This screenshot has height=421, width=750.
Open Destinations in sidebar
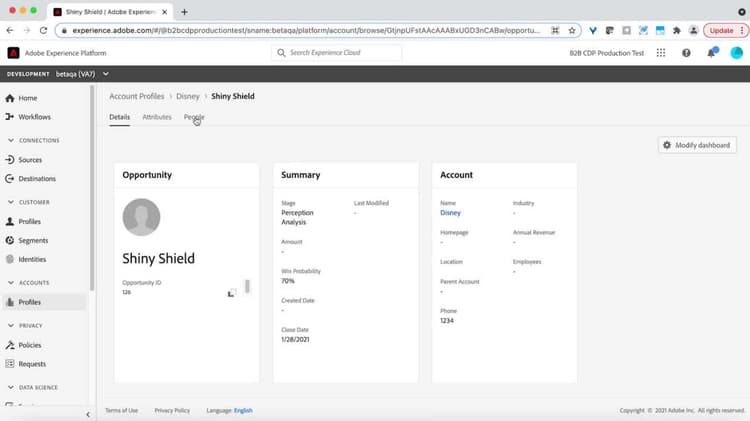pyautogui.click(x=31, y=178)
